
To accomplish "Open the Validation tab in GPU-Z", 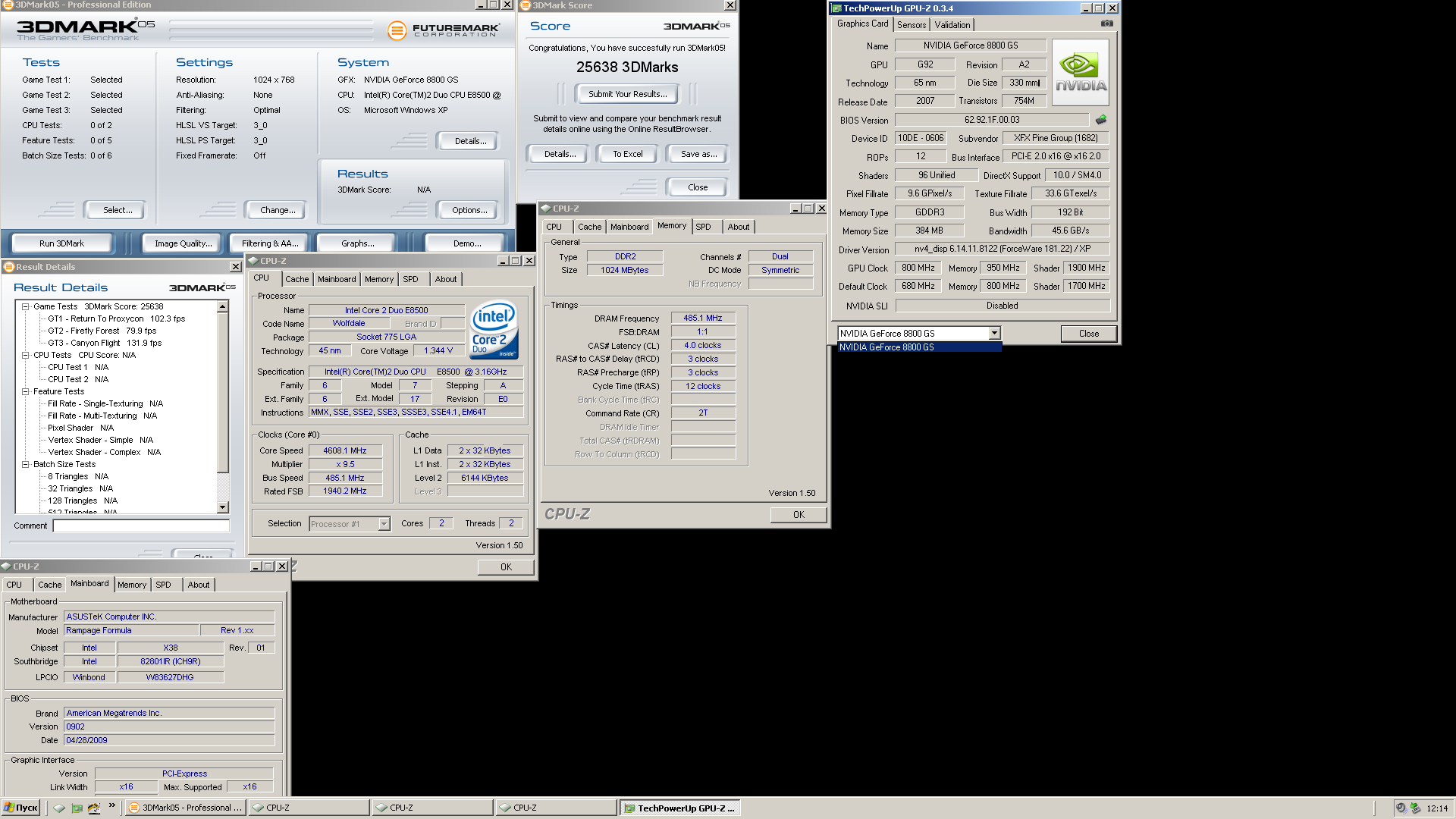I will [x=952, y=25].
